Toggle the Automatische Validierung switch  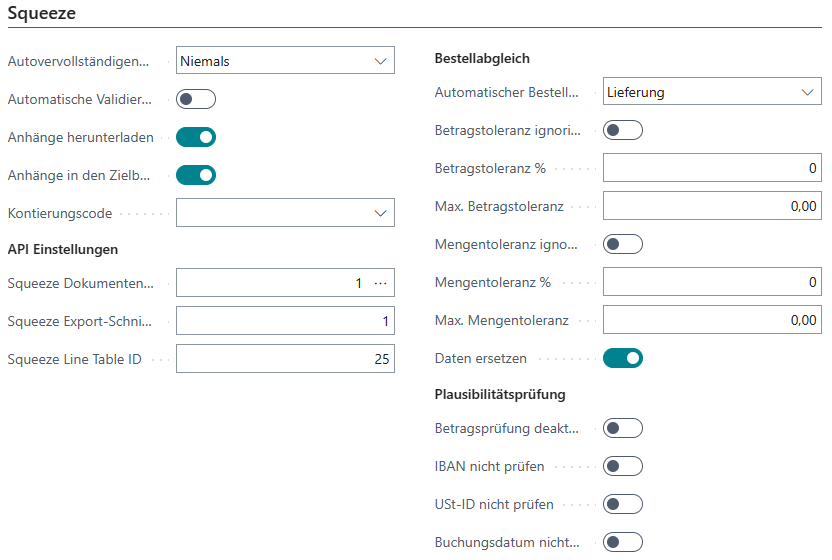point(196,99)
